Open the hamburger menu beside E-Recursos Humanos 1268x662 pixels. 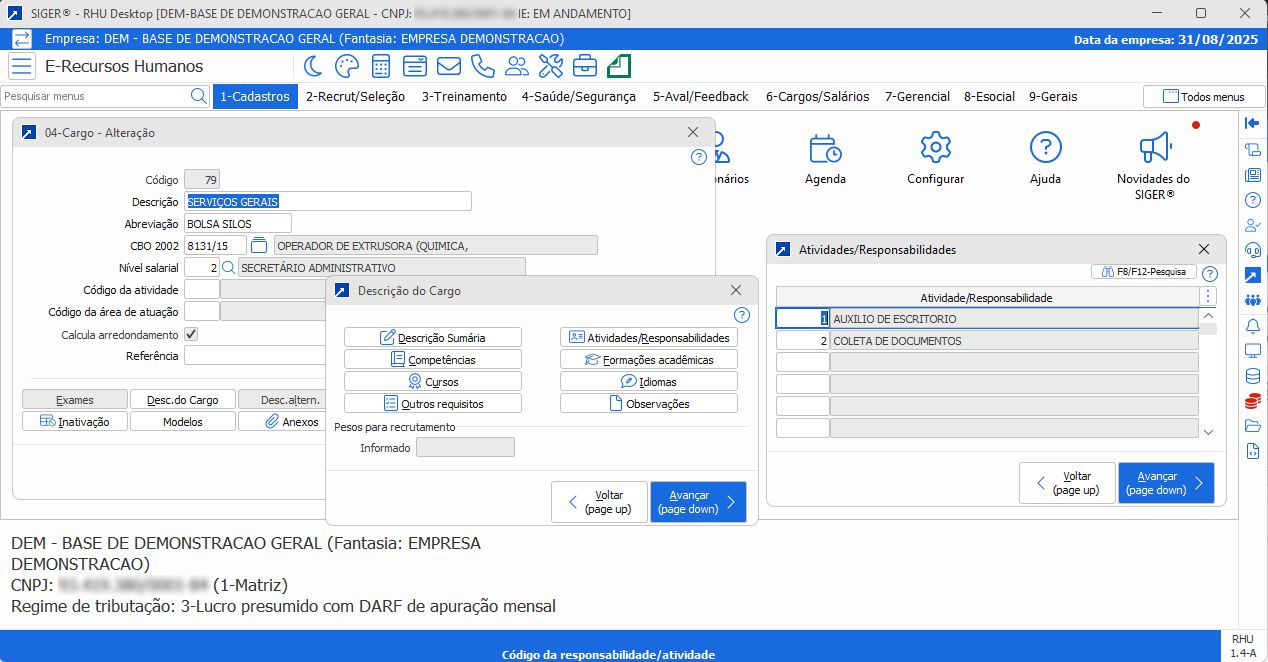pyautogui.click(x=22, y=67)
